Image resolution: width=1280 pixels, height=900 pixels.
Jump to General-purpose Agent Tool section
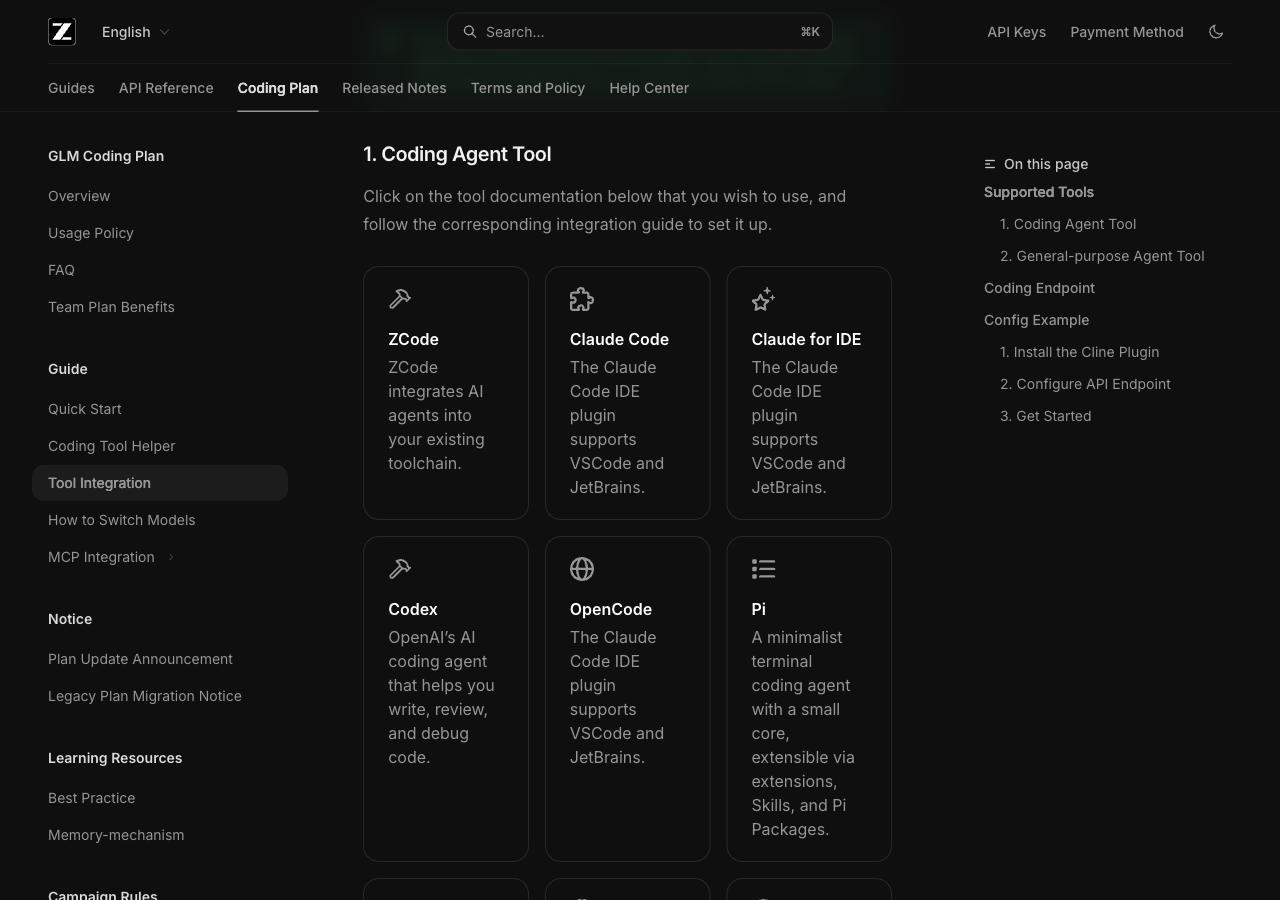pyautogui.click(x=1102, y=256)
